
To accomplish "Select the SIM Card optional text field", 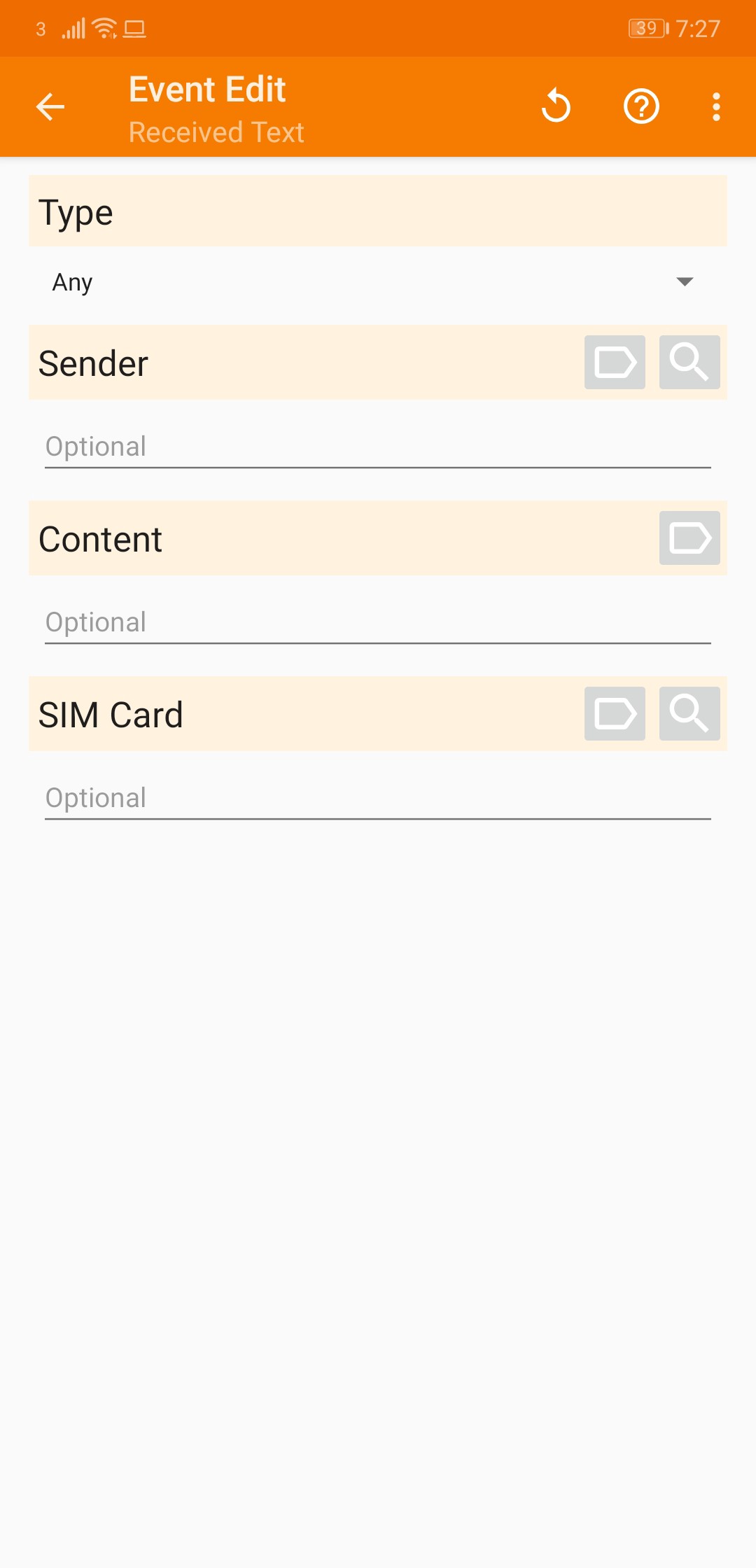I will [378, 799].
